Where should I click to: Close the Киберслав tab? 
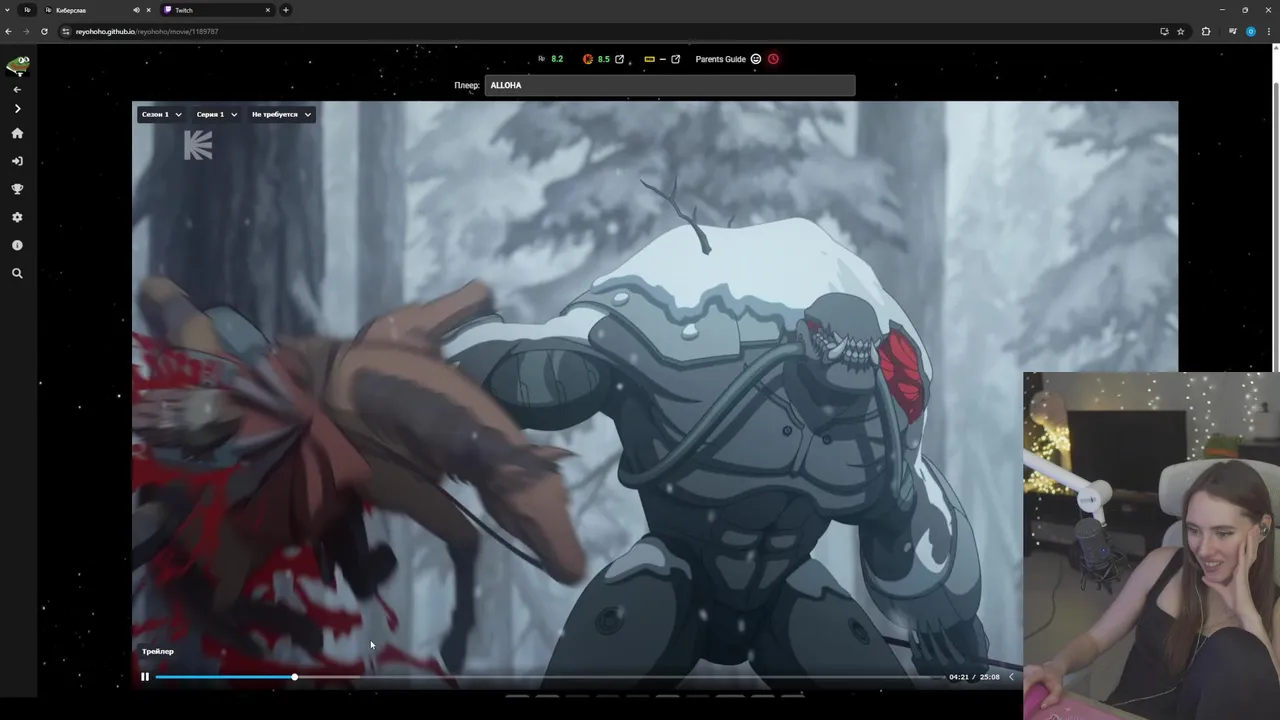[x=149, y=10]
